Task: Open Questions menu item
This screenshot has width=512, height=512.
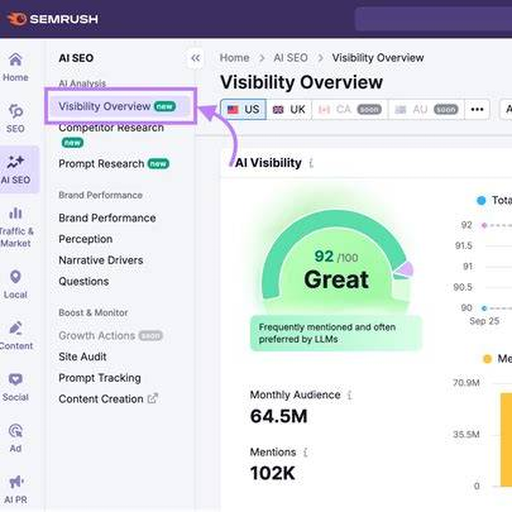Action: (84, 281)
